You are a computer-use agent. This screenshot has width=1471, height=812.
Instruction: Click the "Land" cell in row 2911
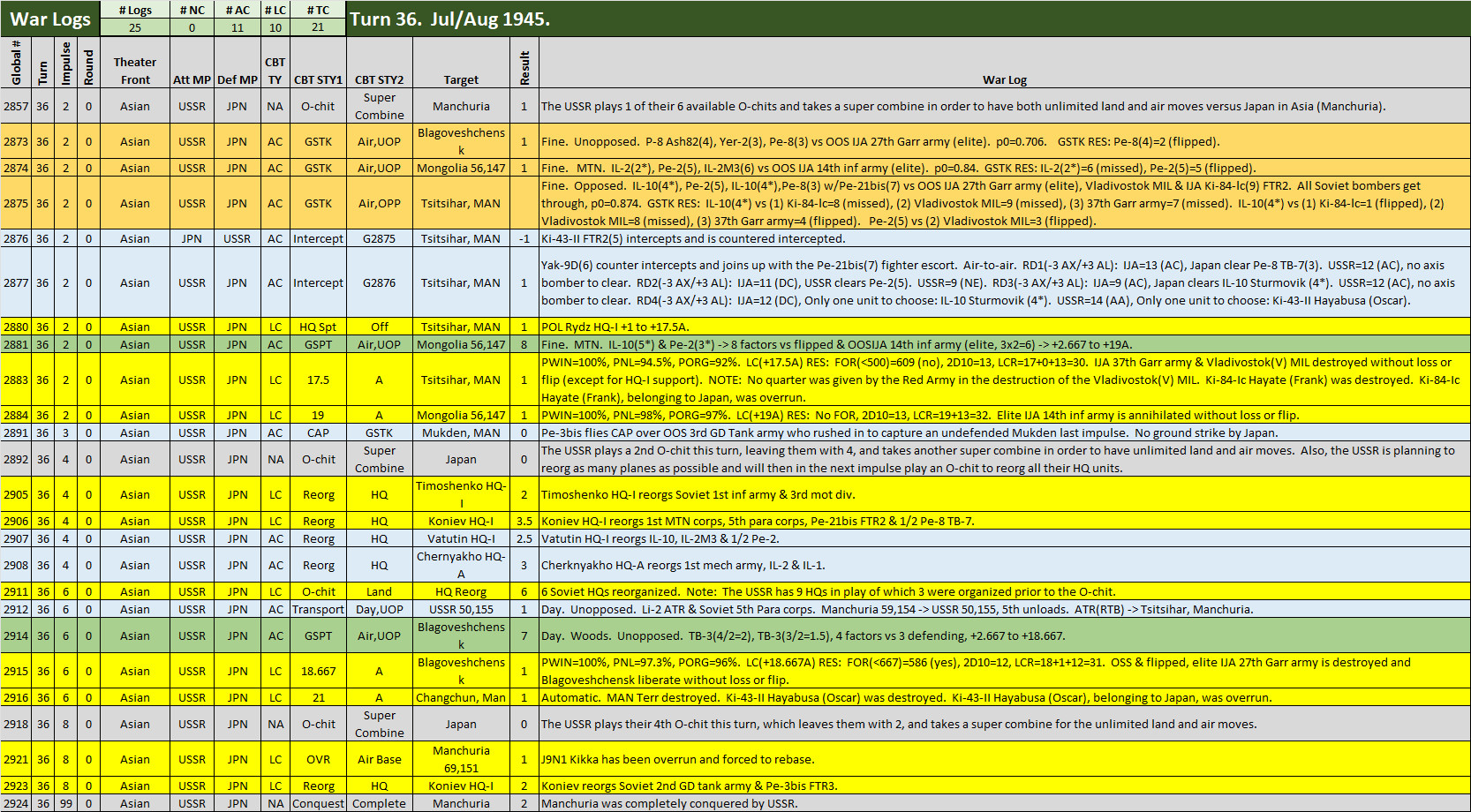pyautogui.click(x=380, y=591)
